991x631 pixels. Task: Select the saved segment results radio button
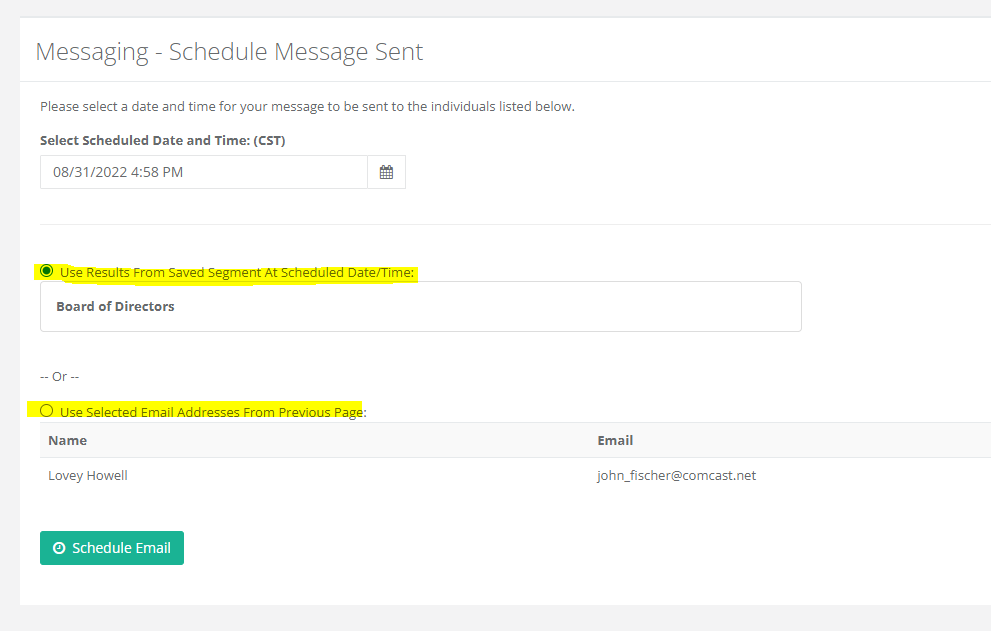[x=47, y=271]
